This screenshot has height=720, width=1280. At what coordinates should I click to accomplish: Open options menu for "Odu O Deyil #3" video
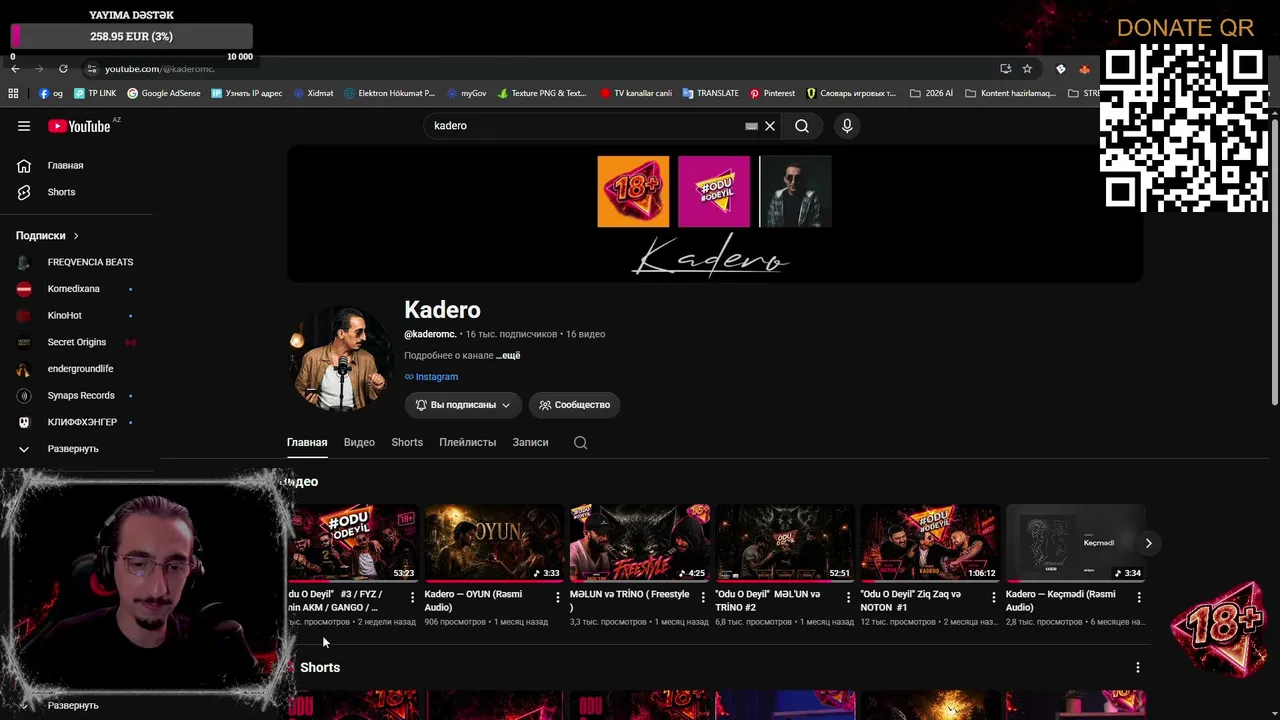pos(412,597)
